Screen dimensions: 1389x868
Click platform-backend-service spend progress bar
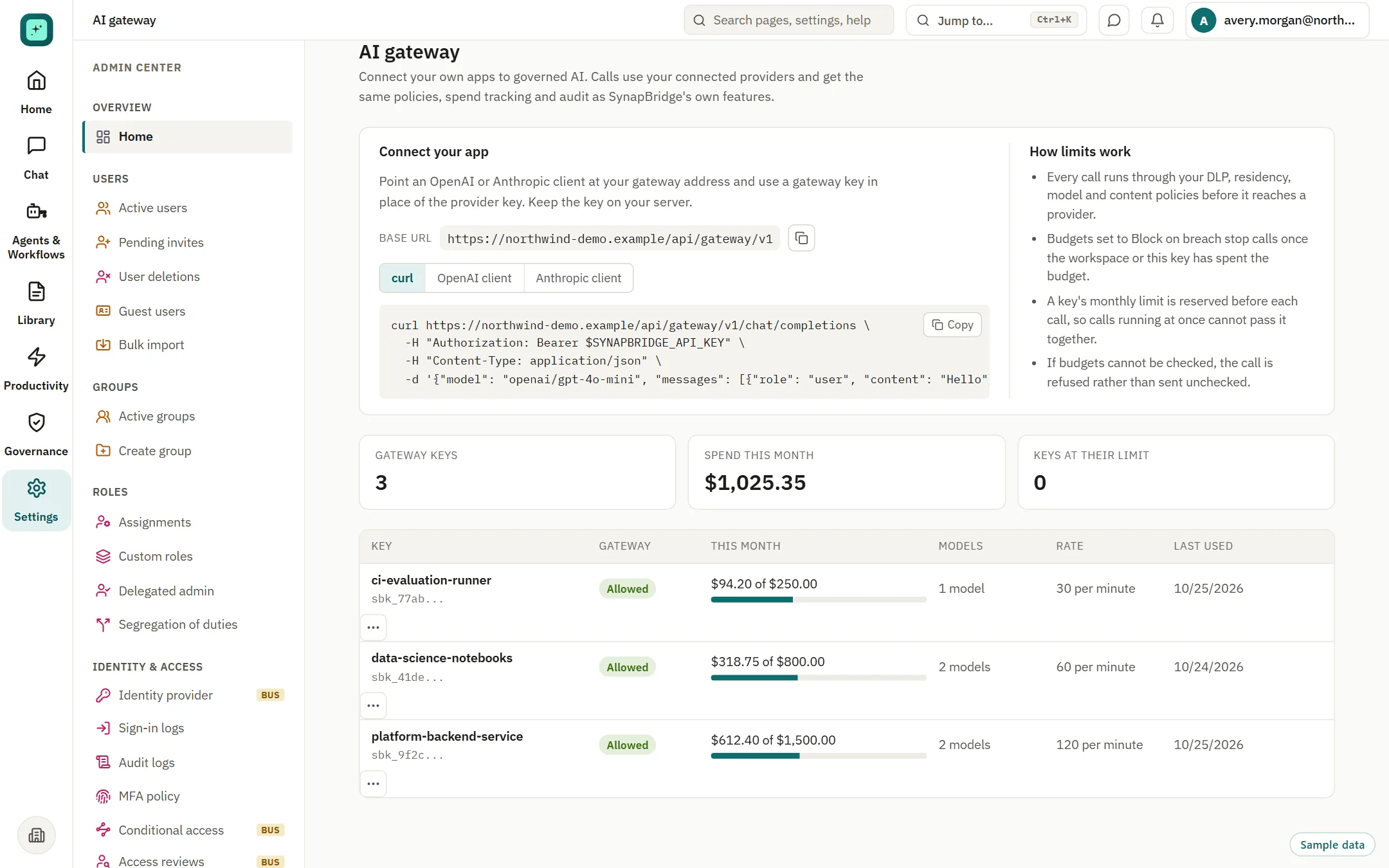pyautogui.click(x=819, y=756)
